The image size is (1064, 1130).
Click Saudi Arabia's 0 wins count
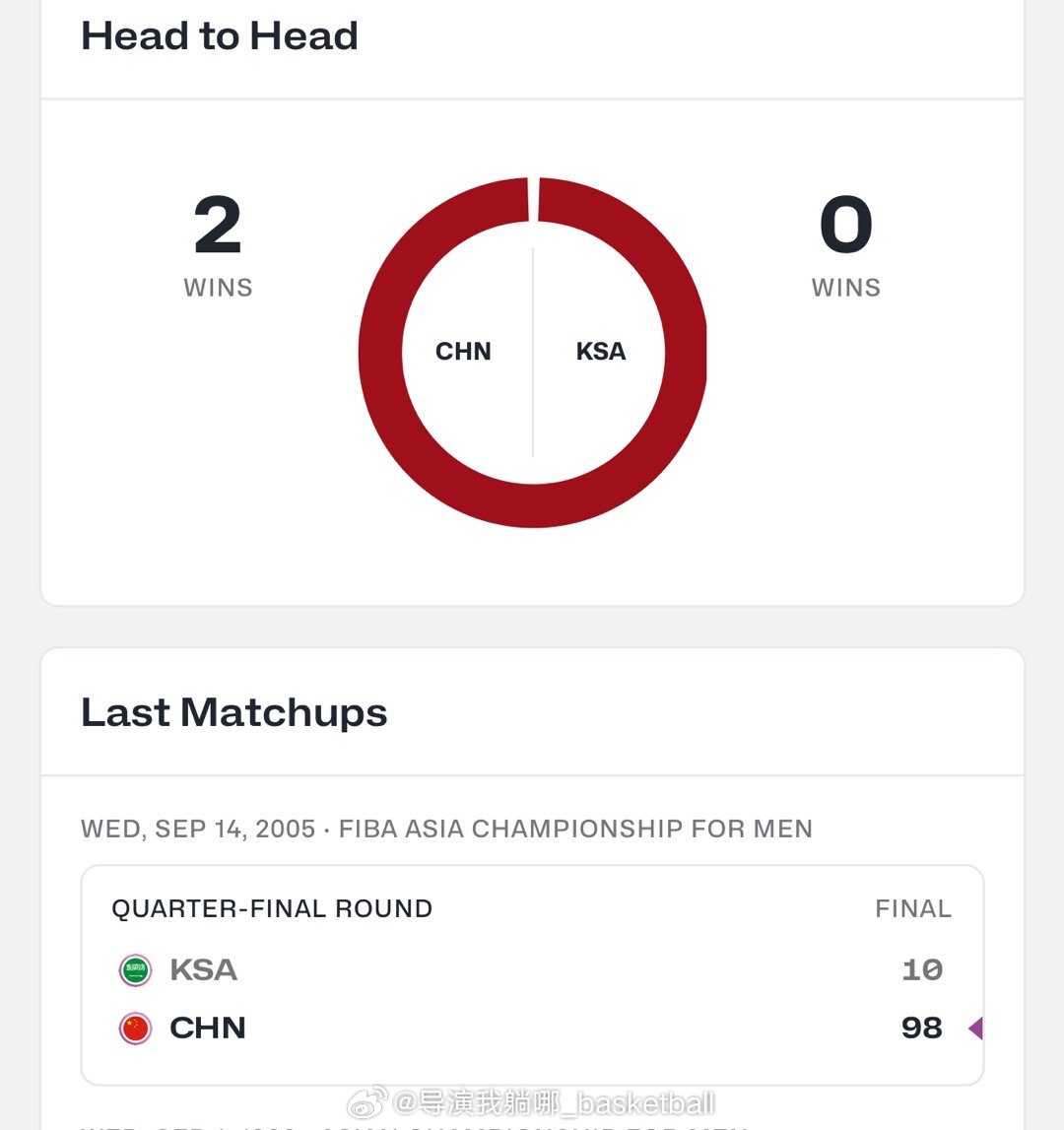[846, 224]
